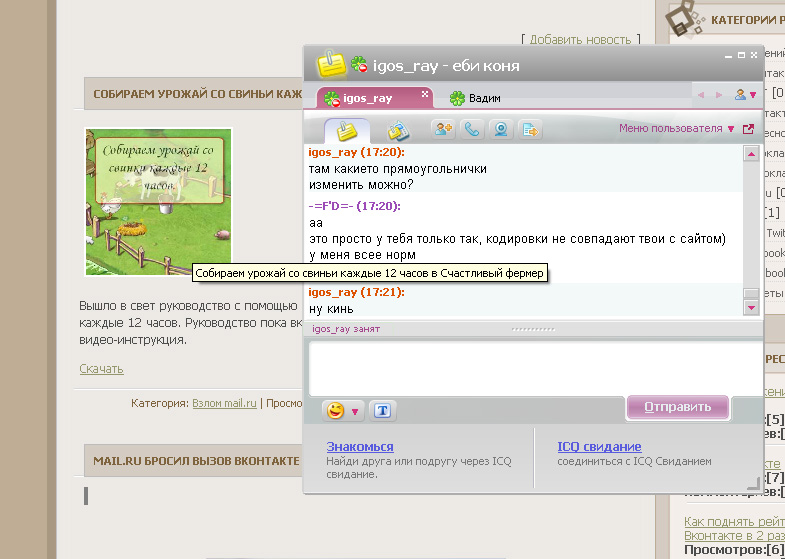The width and height of the screenshot is (785, 559).
Task: Click the chat scrollbar thumb
Action: coord(751,293)
